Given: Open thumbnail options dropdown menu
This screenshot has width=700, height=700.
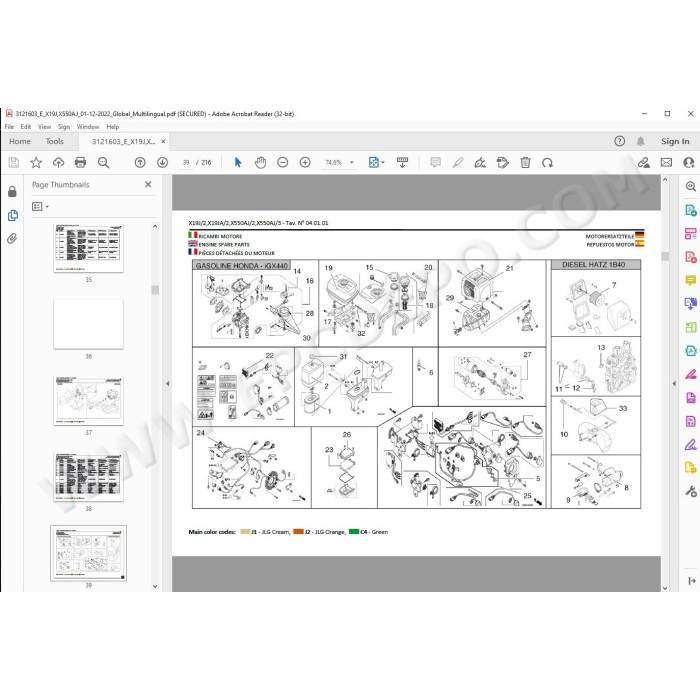Looking at the screenshot, I should click(40, 206).
